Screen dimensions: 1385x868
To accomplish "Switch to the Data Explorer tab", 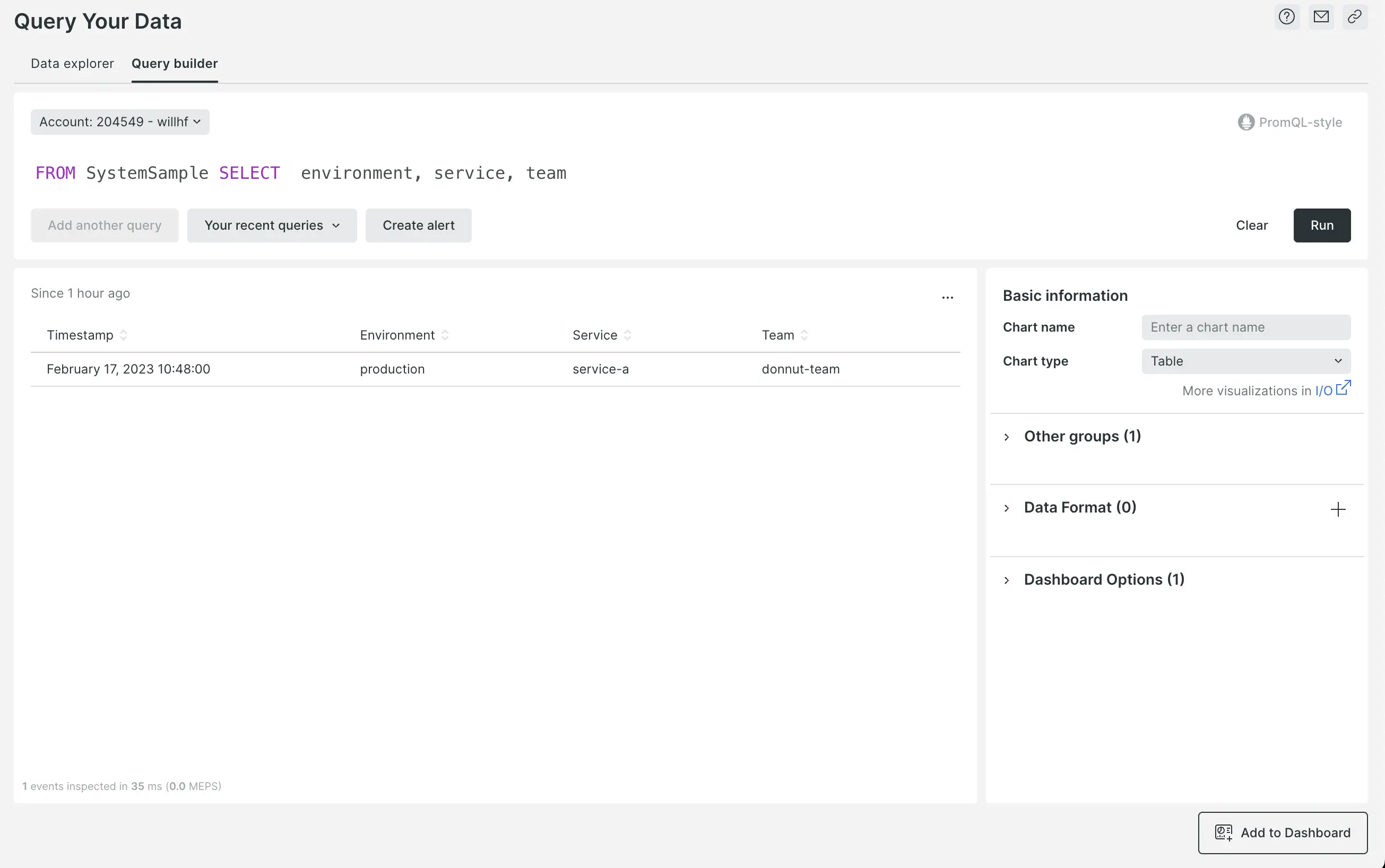I will tap(71, 63).
